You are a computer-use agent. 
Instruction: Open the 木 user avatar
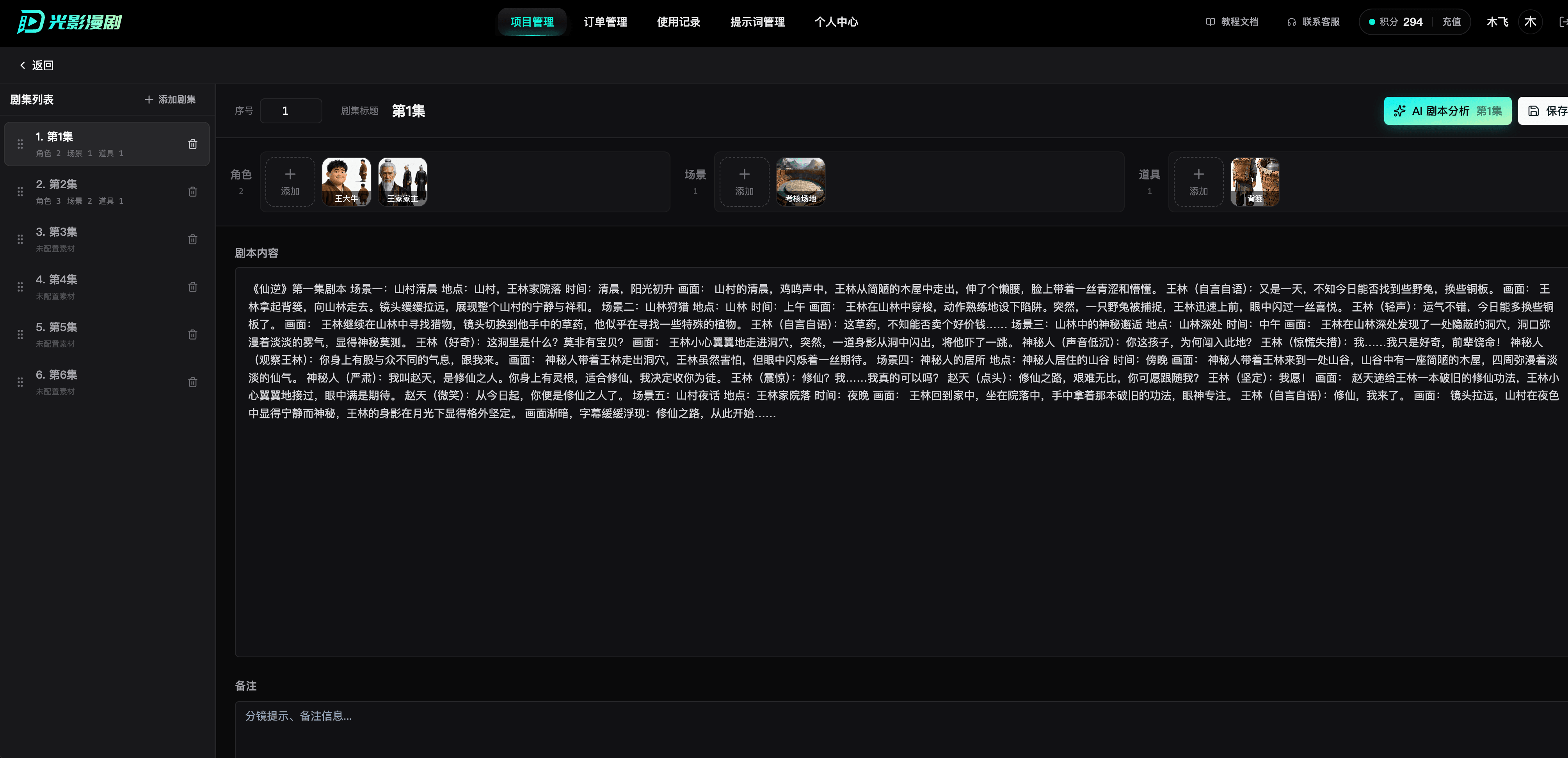click(x=1530, y=22)
